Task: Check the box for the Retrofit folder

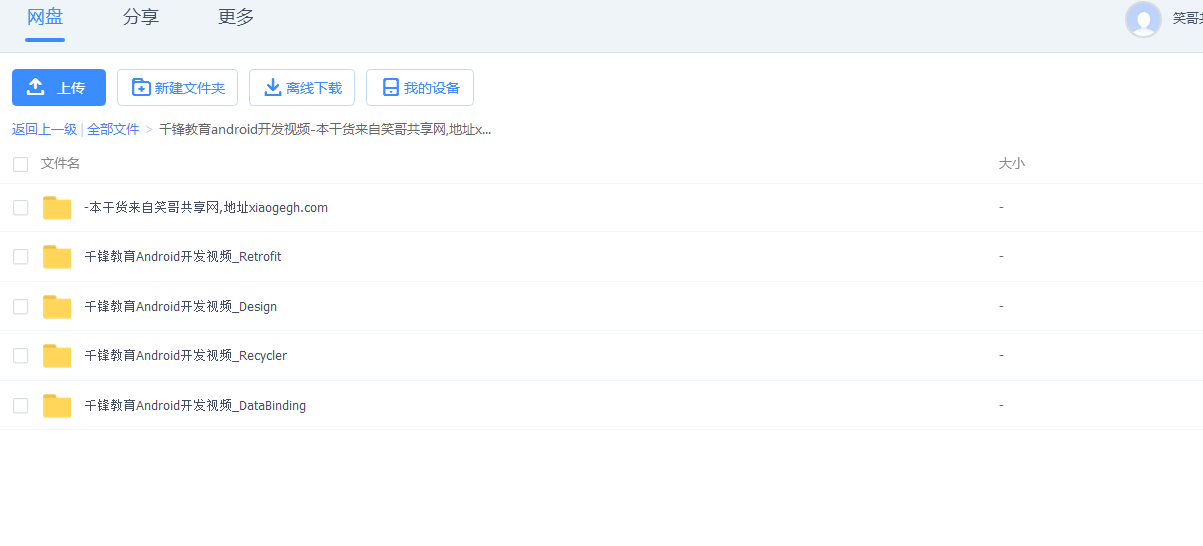Action: tap(20, 257)
